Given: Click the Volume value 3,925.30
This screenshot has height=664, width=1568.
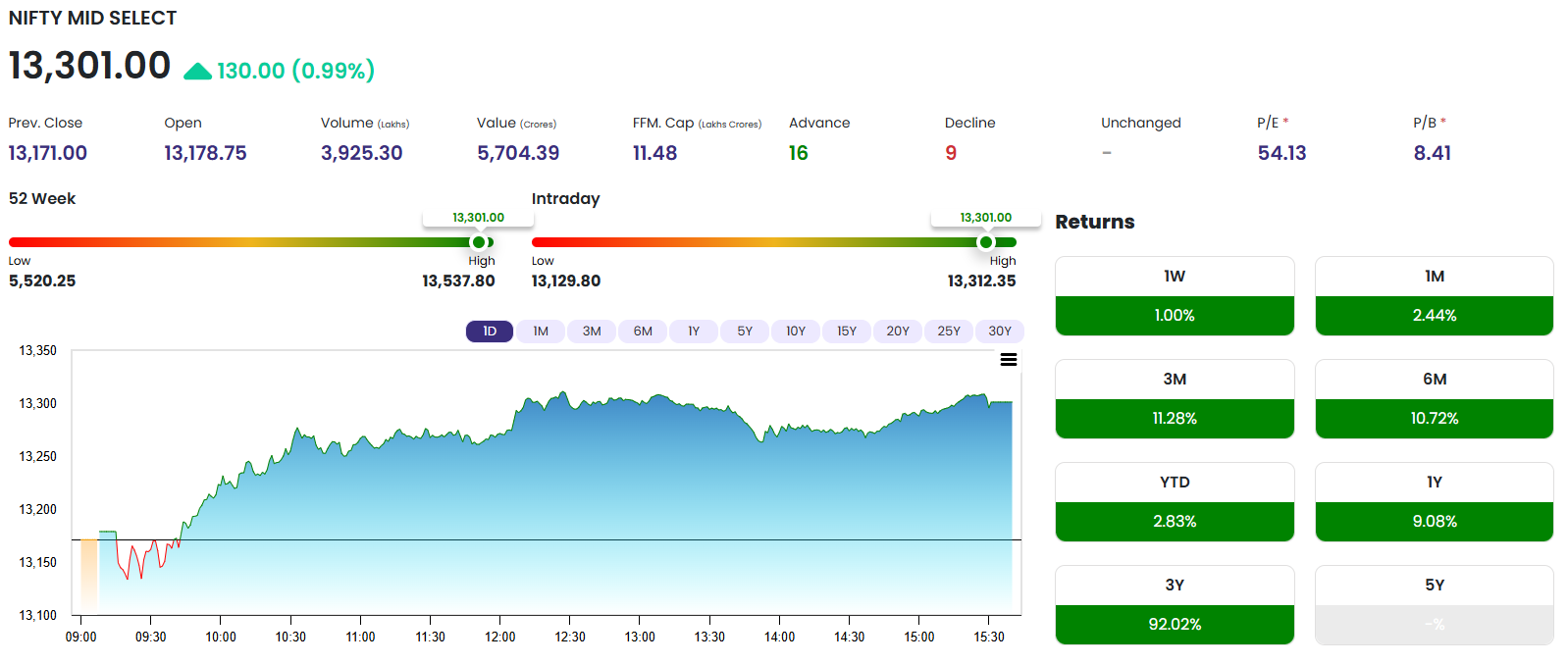Looking at the screenshot, I should pos(361,153).
